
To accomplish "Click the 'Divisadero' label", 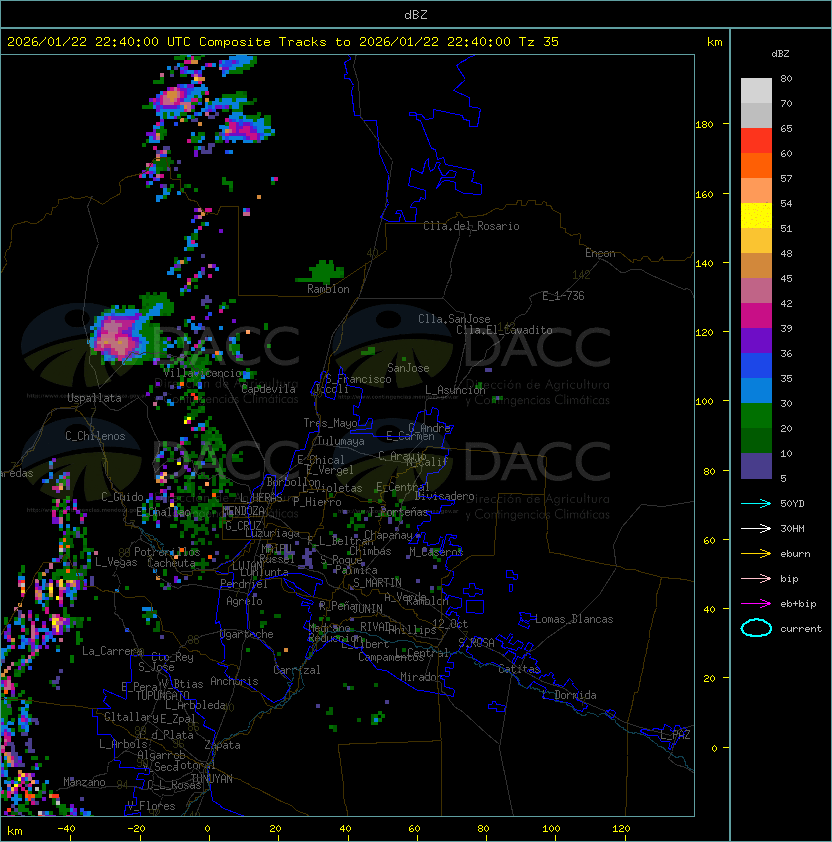I will [x=445, y=496].
